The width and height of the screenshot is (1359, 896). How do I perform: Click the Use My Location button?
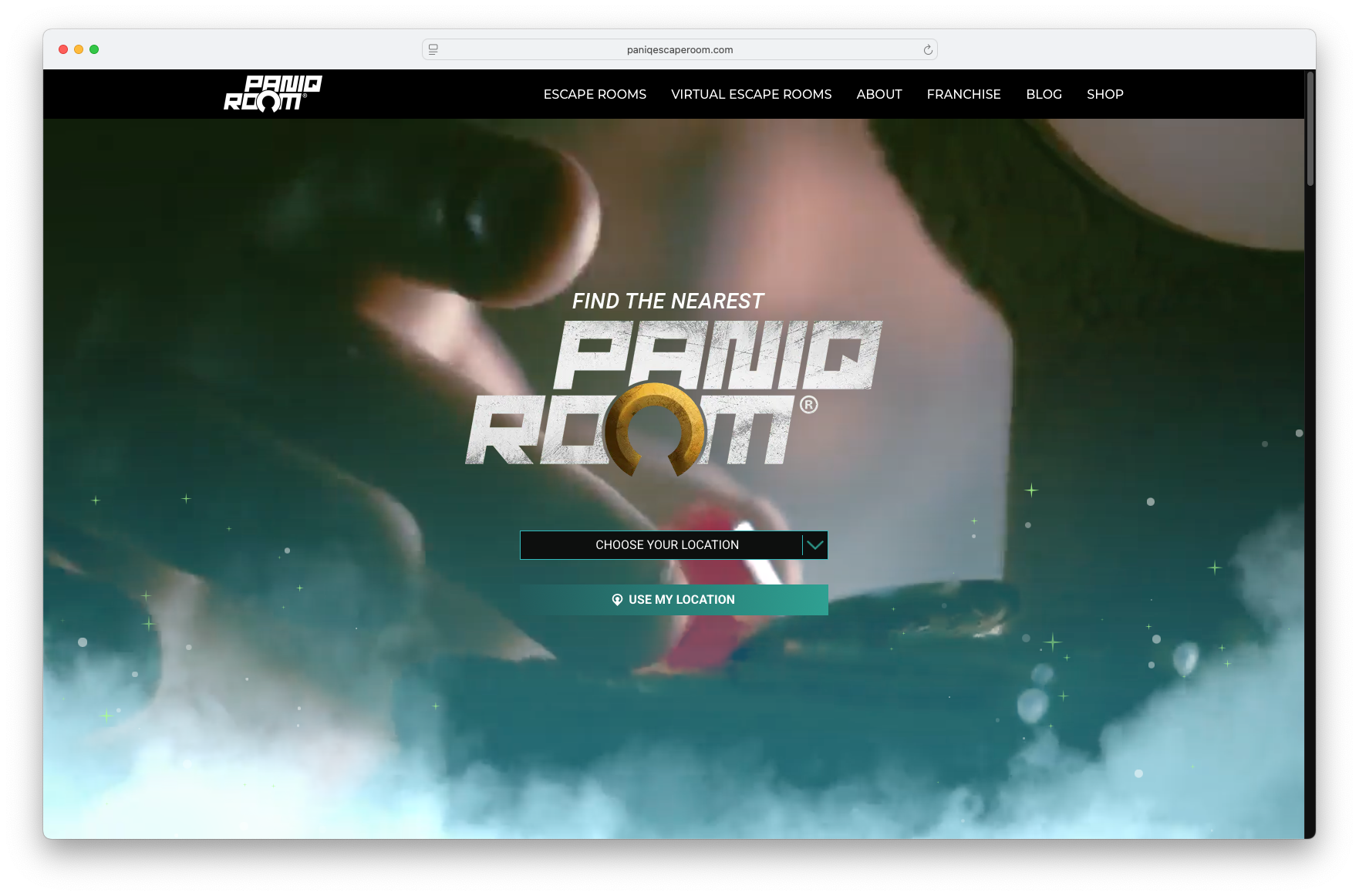[x=673, y=600]
